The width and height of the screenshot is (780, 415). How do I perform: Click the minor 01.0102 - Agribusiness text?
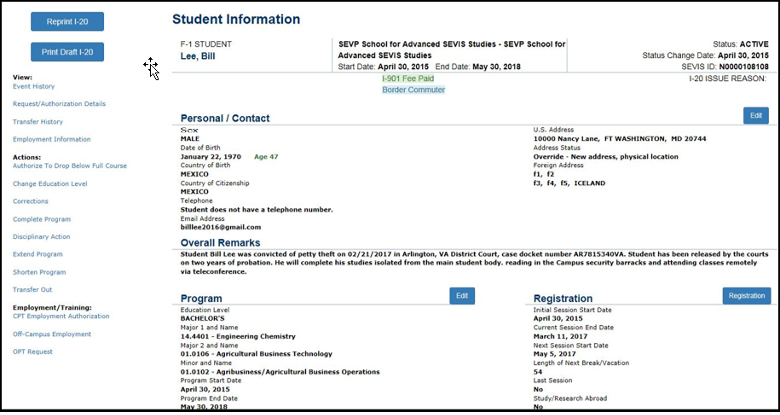280,372
